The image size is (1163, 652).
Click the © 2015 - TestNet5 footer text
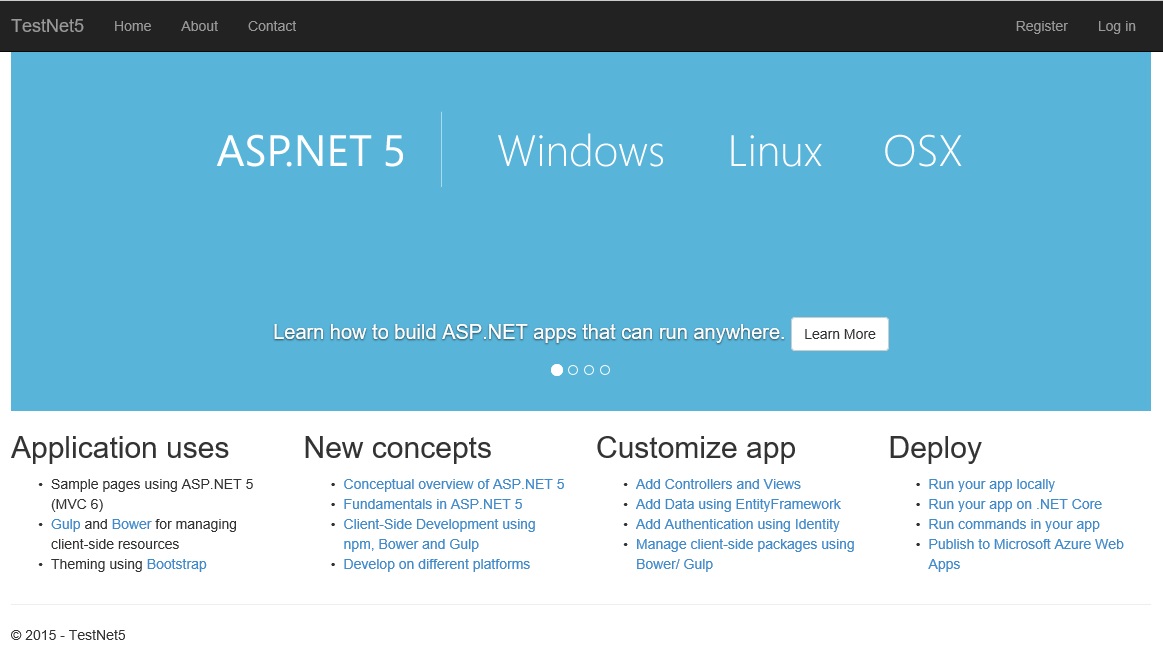point(68,635)
